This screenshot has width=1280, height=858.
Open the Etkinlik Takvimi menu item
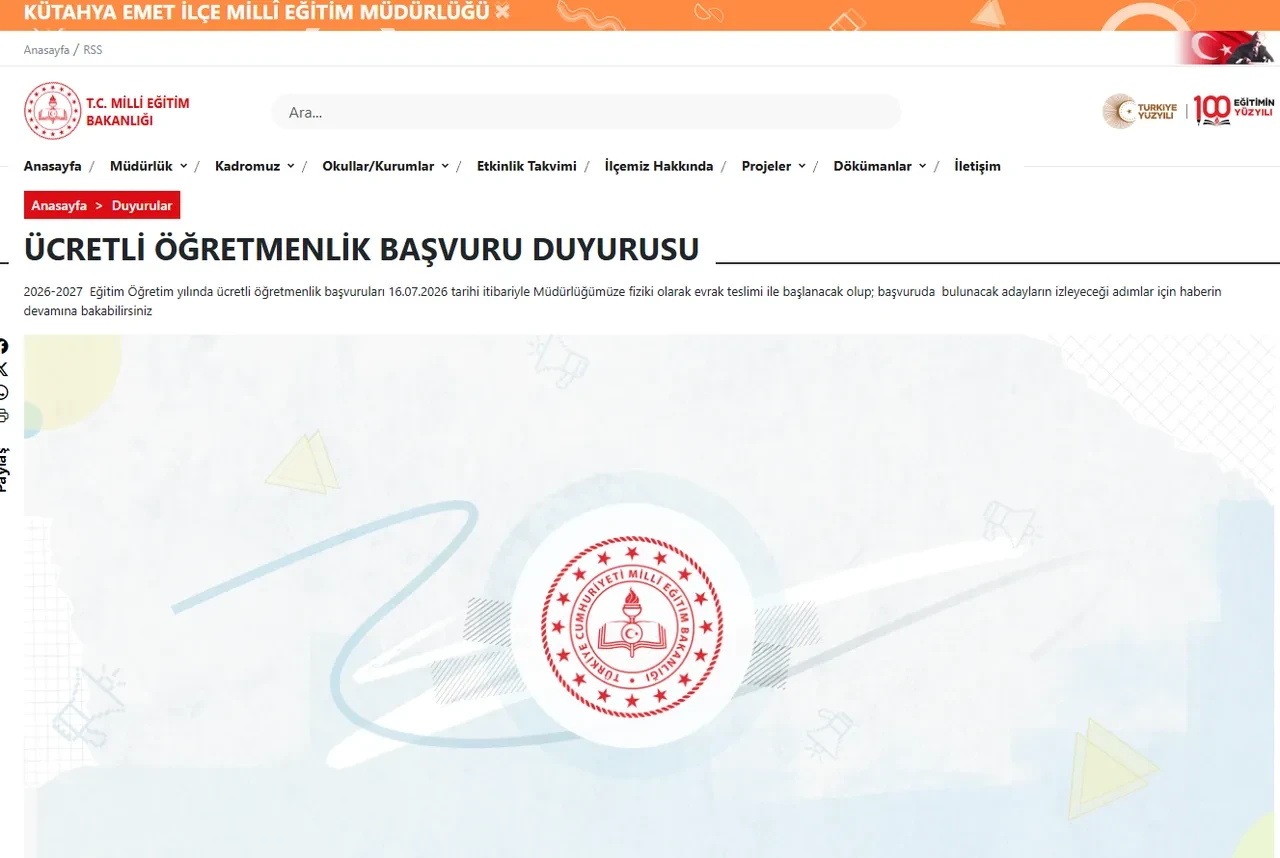point(527,166)
